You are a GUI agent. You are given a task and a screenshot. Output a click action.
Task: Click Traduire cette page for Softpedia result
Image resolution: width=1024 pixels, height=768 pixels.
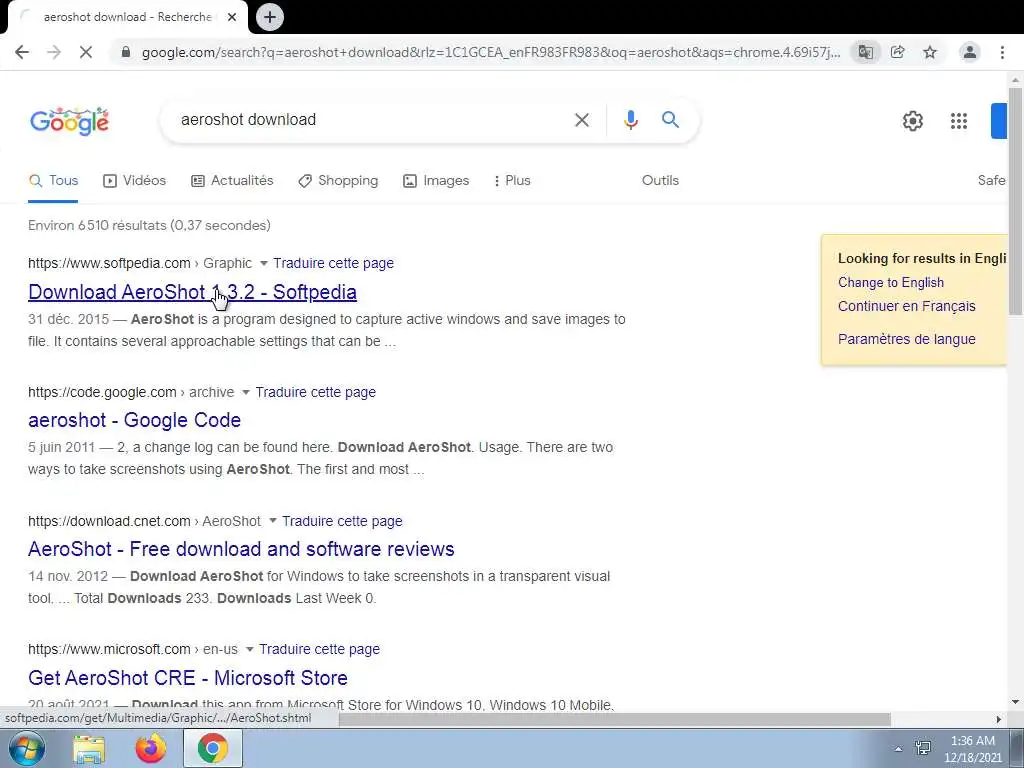pyautogui.click(x=333, y=263)
